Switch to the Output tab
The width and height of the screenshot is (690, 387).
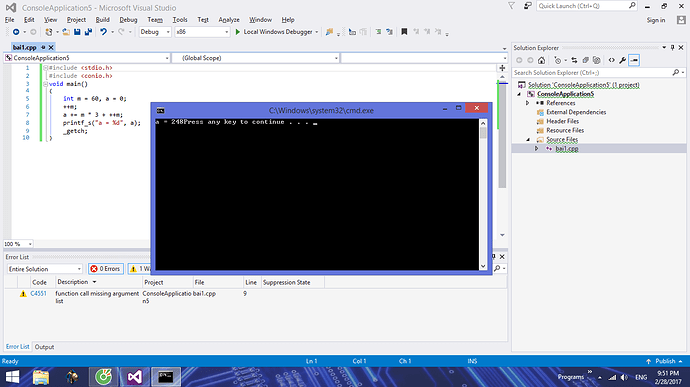click(44, 347)
